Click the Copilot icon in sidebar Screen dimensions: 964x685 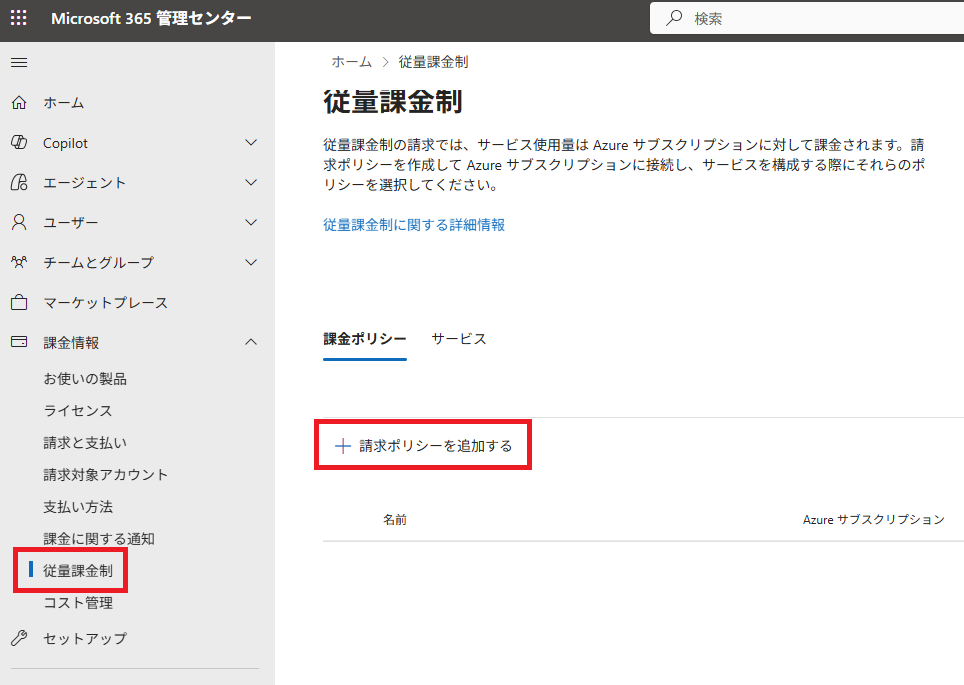click(x=19, y=143)
